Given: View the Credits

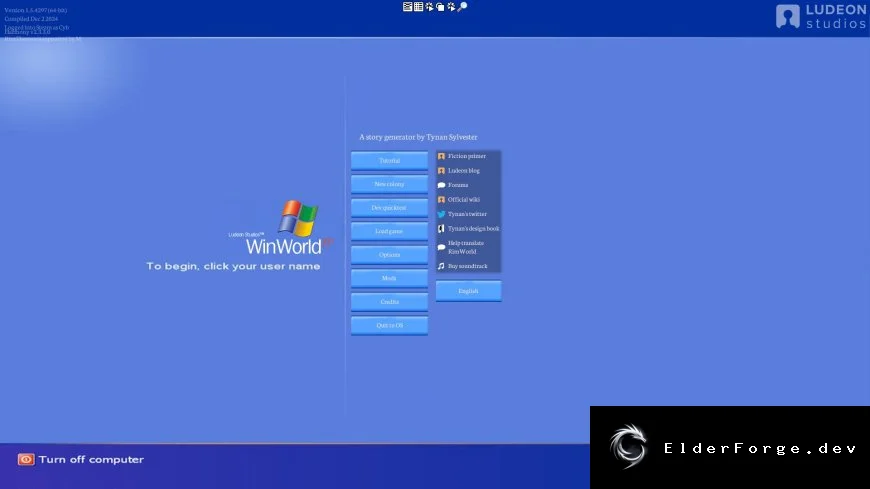Looking at the screenshot, I should tap(389, 302).
